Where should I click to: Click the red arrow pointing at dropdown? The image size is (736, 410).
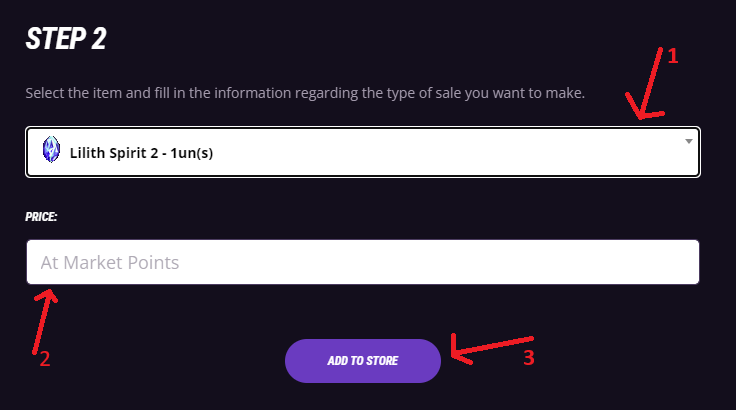(x=646, y=84)
